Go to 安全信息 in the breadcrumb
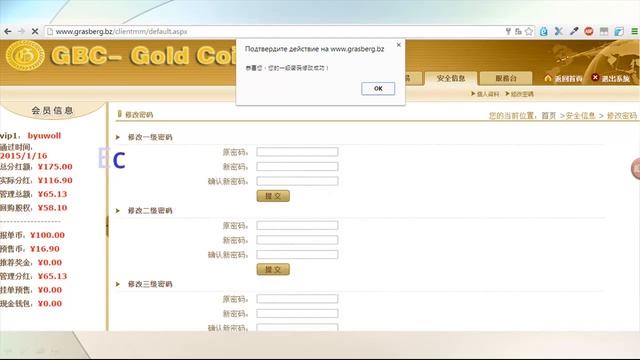Viewport: 640px width, 360px height. [x=580, y=116]
